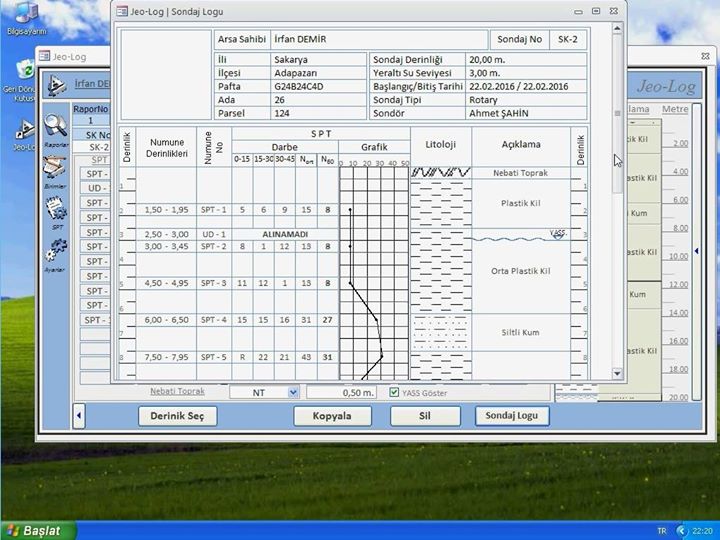Image resolution: width=720 pixels, height=540 pixels.
Task: Click the Sakarya province value
Action: [x=318, y=60]
